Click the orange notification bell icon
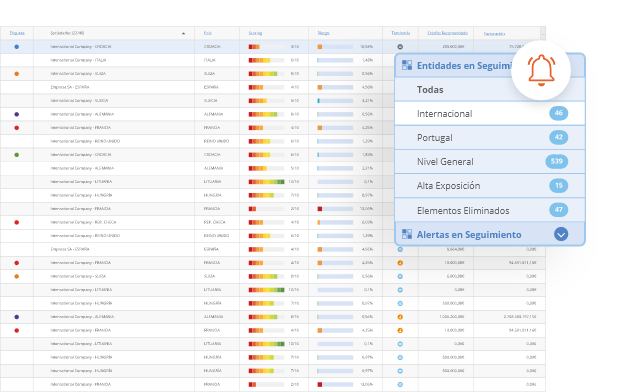The height and width of the screenshot is (392, 624). coord(541,70)
